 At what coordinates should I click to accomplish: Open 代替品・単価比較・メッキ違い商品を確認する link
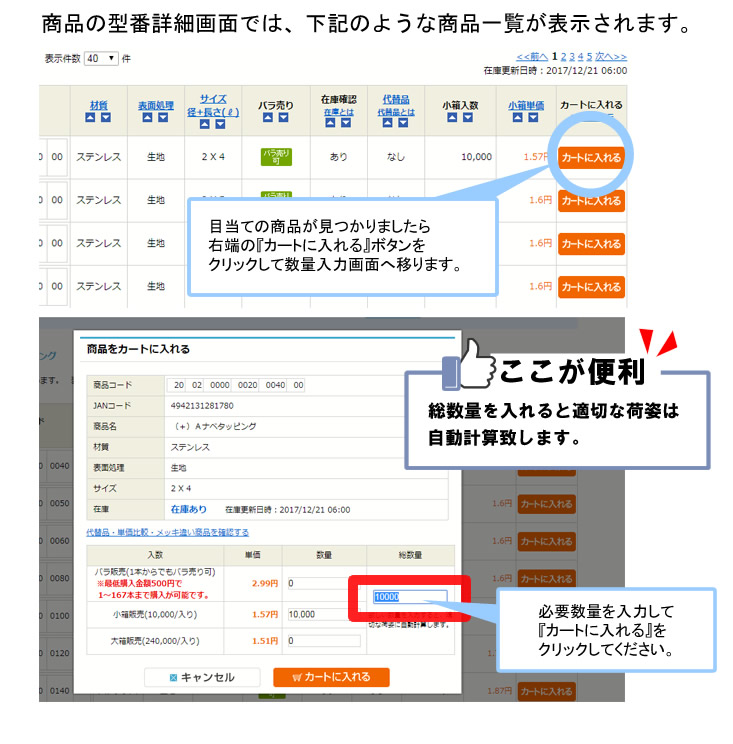(168, 532)
